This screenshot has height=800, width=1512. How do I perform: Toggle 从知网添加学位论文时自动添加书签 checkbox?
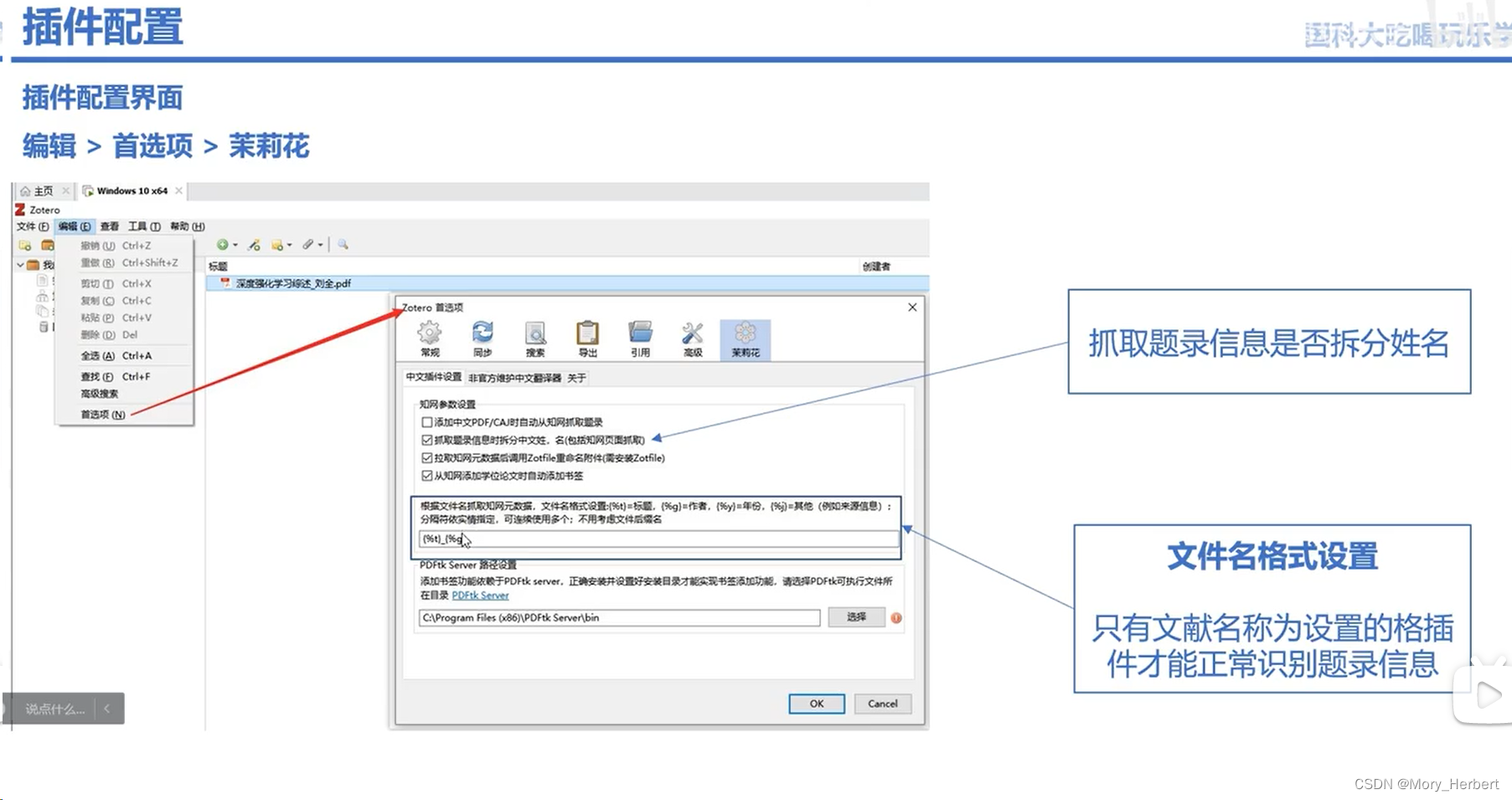(427, 476)
